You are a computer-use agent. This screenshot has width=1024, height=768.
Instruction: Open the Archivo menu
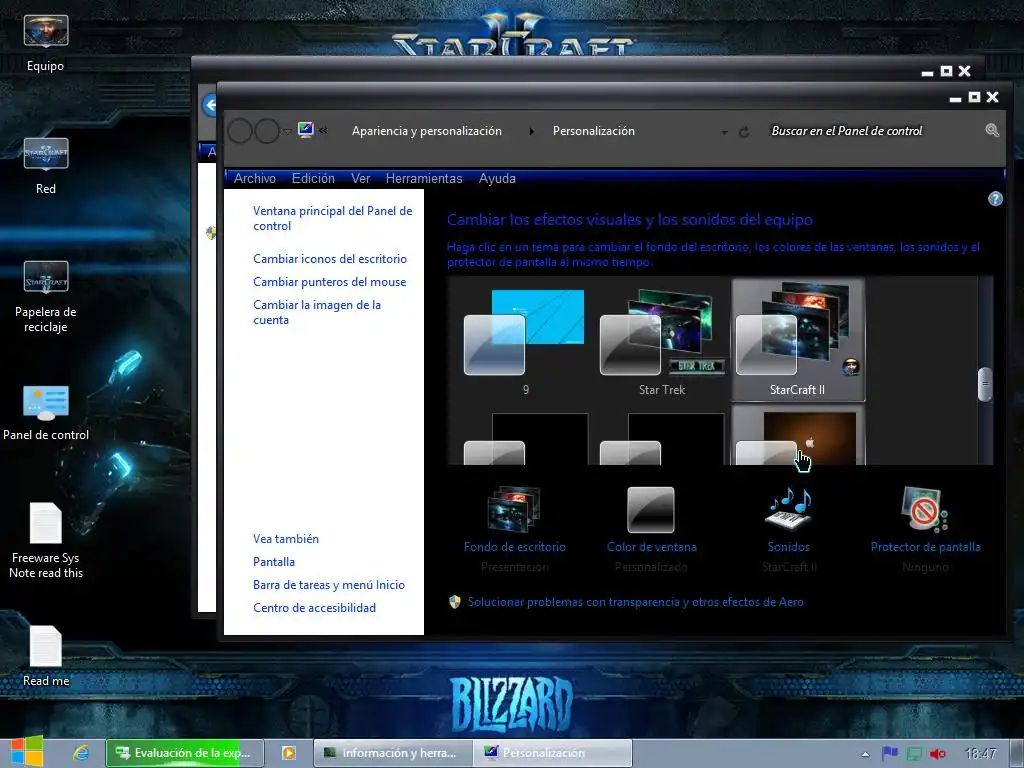(x=255, y=178)
